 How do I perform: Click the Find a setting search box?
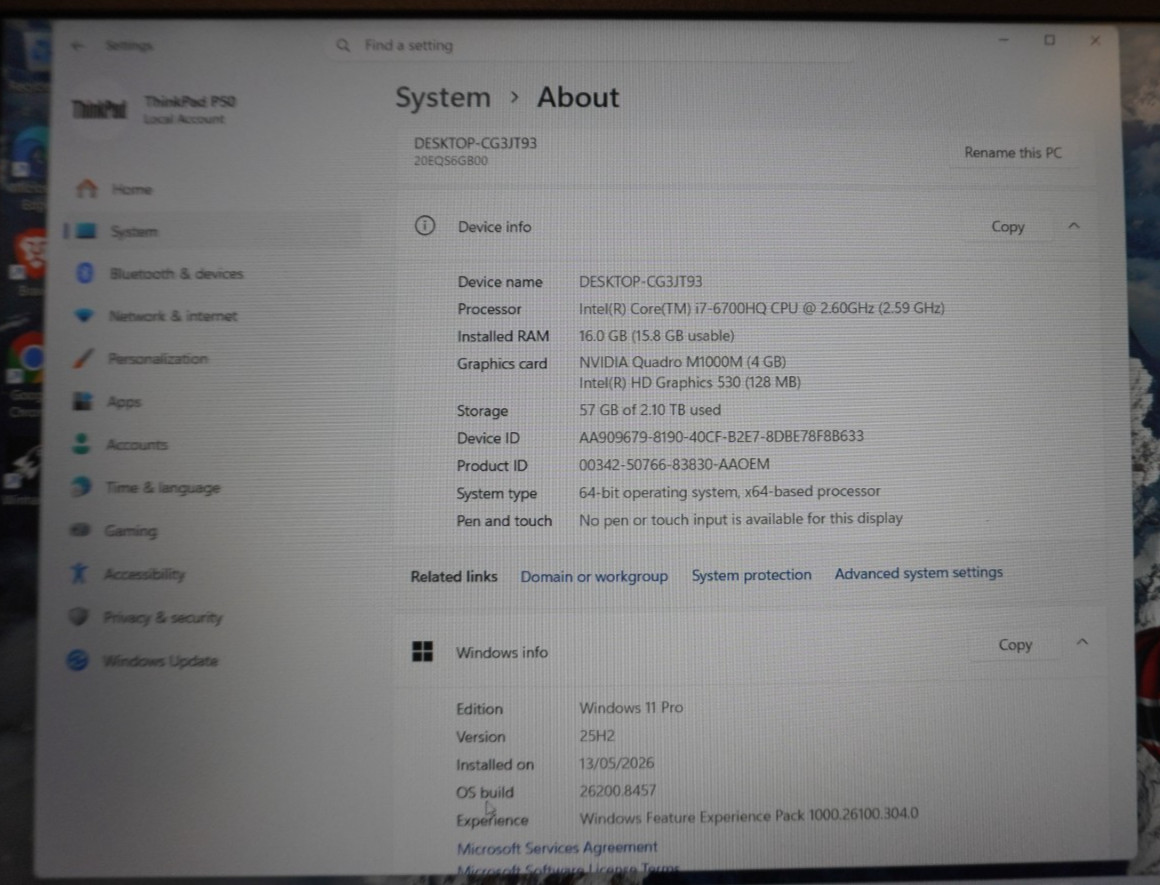[x=592, y=45]
